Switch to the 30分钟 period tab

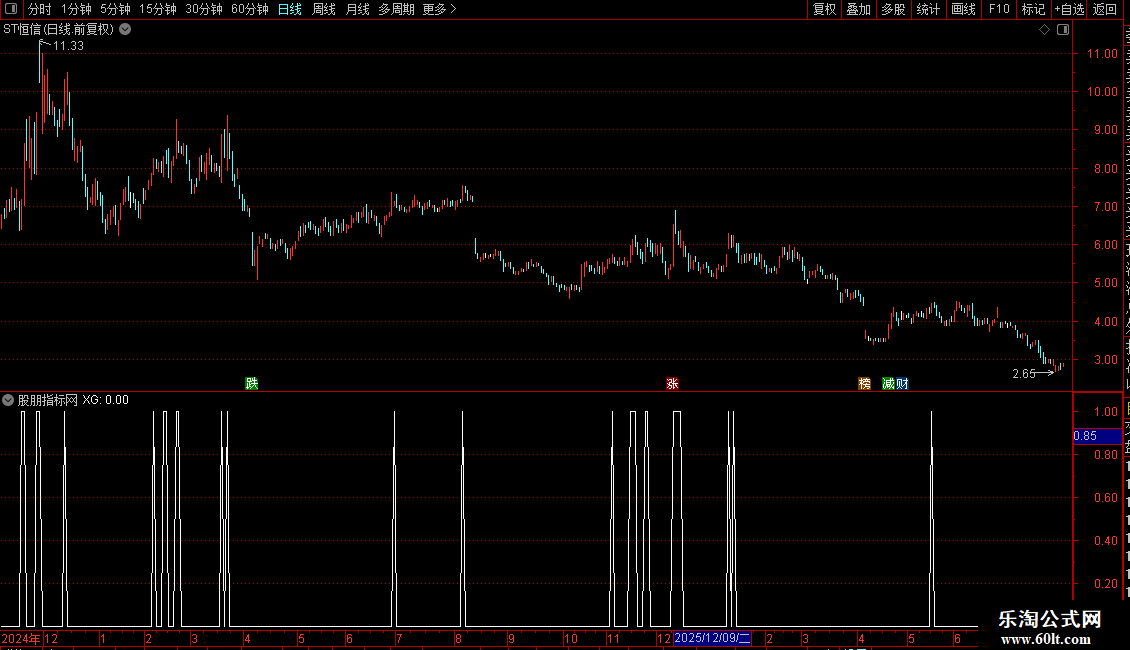pyautogui.click(x=204, y=9)
